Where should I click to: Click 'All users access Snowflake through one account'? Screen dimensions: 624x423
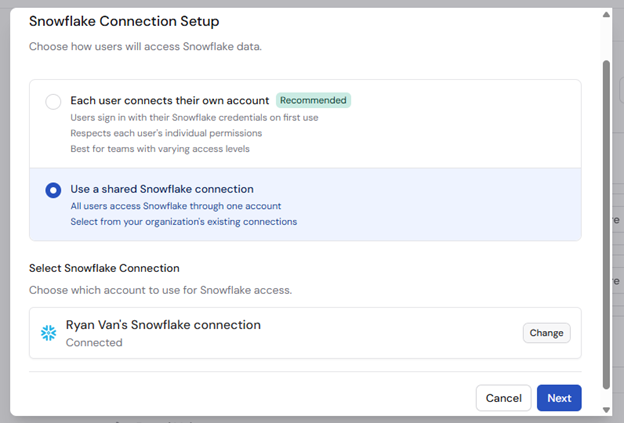click(176, 206)
